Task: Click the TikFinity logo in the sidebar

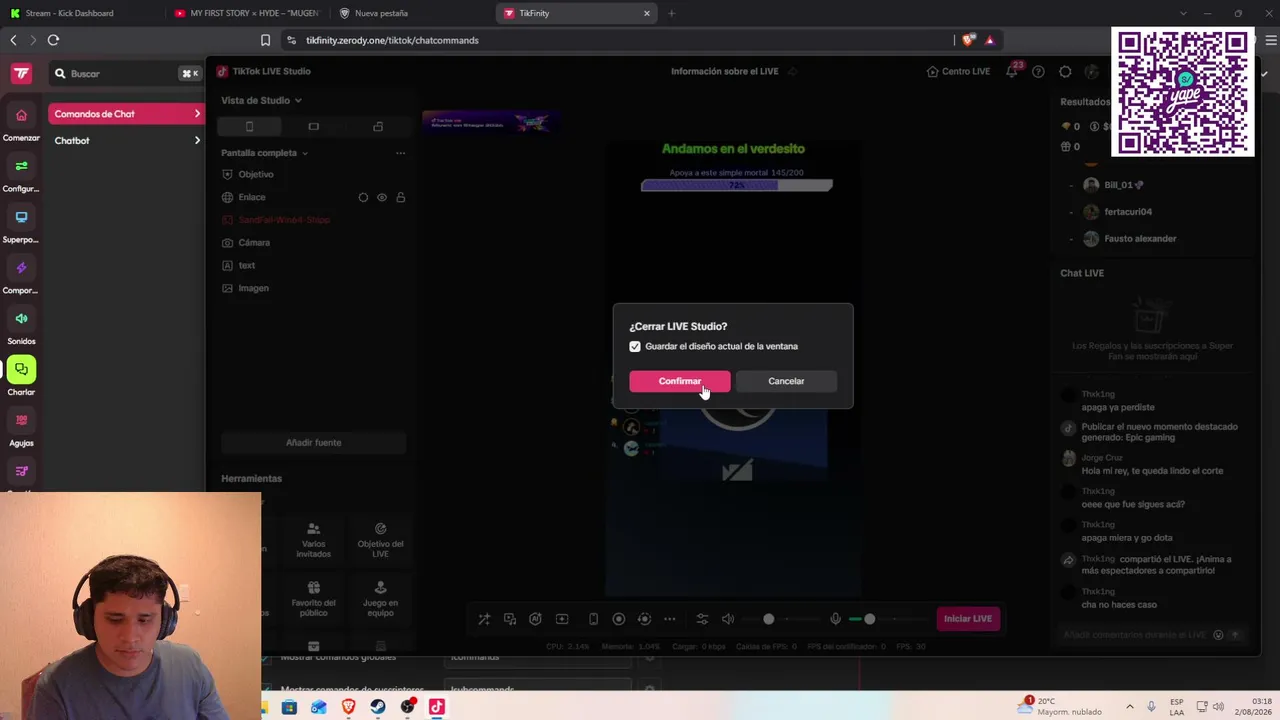Action: coord(21,73)
